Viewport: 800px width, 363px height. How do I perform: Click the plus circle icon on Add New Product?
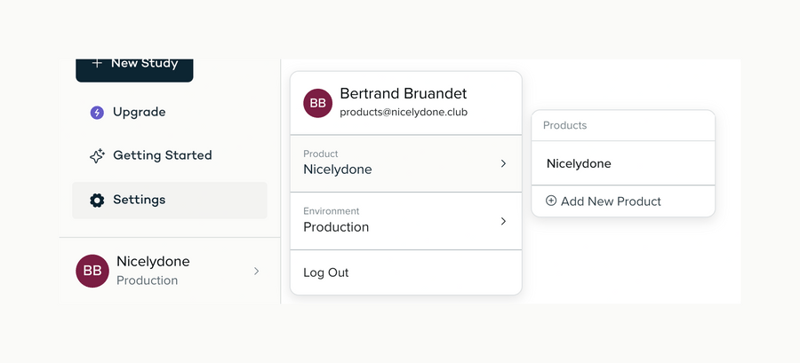(x=551, y=201)
